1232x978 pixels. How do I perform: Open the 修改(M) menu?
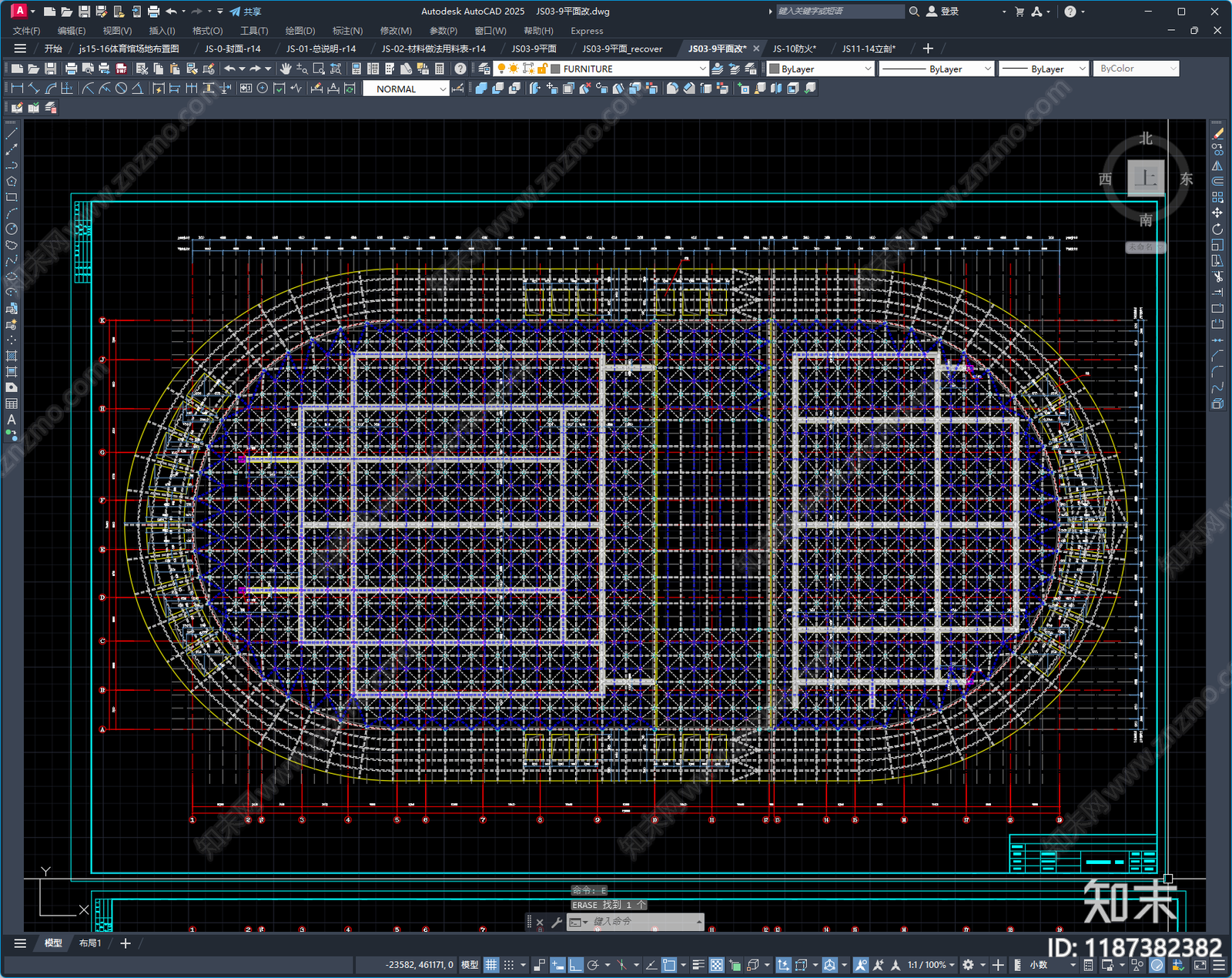[396, 31]
